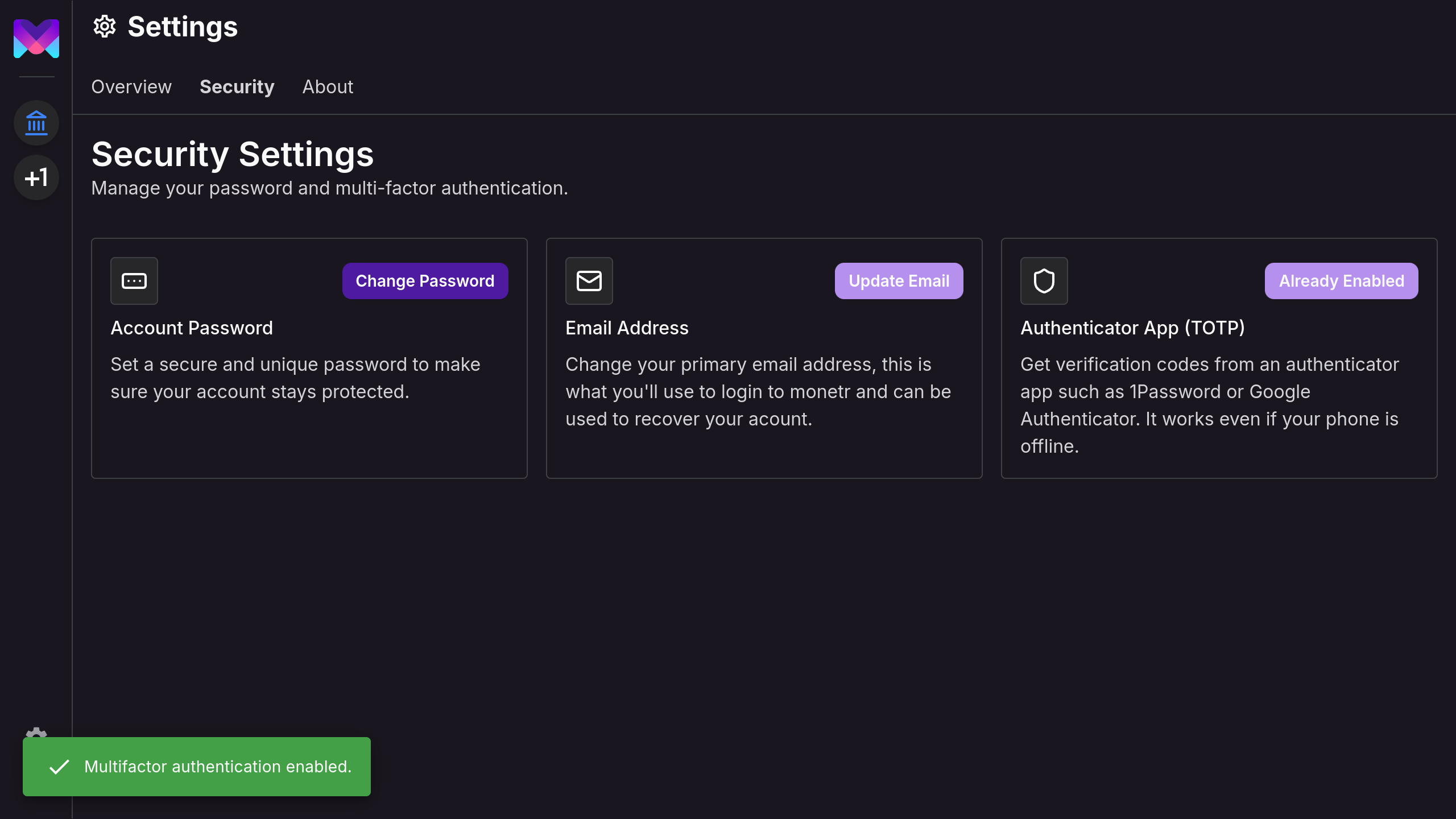Click the sidebar gear icon above the toast

36,732
